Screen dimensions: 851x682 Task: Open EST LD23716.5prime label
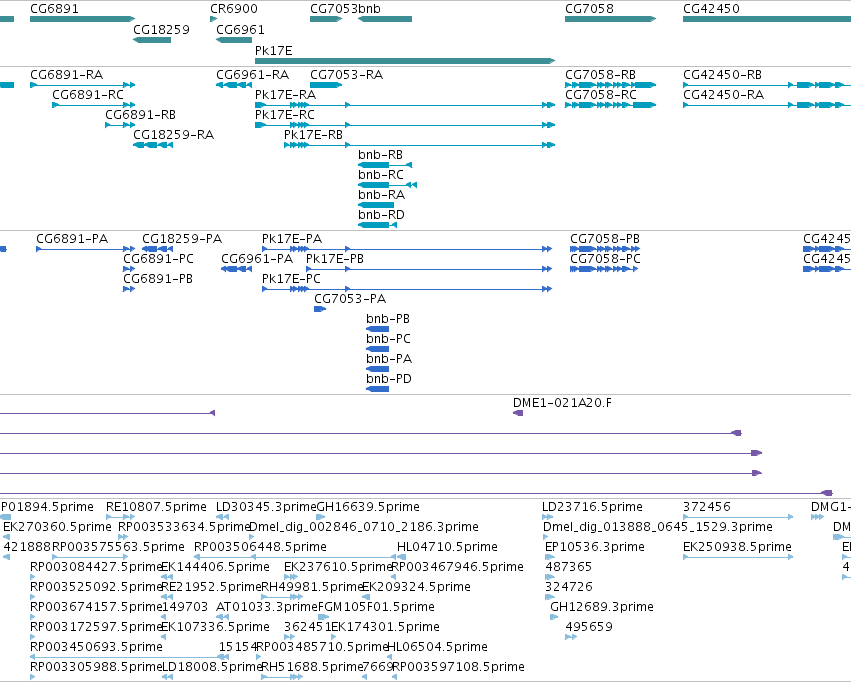pos(593,507)
